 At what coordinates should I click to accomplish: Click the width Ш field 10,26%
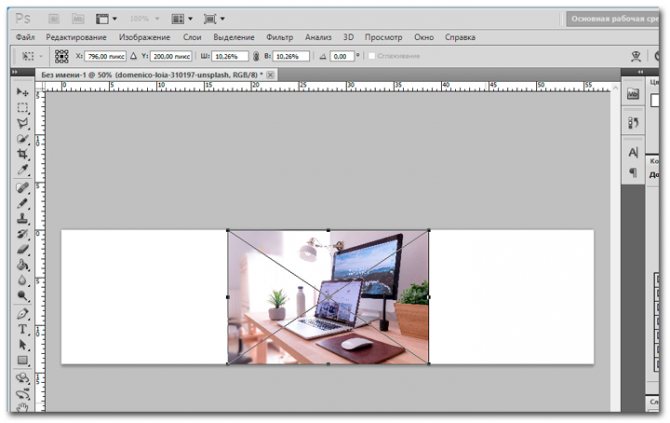tap(230, 56)
